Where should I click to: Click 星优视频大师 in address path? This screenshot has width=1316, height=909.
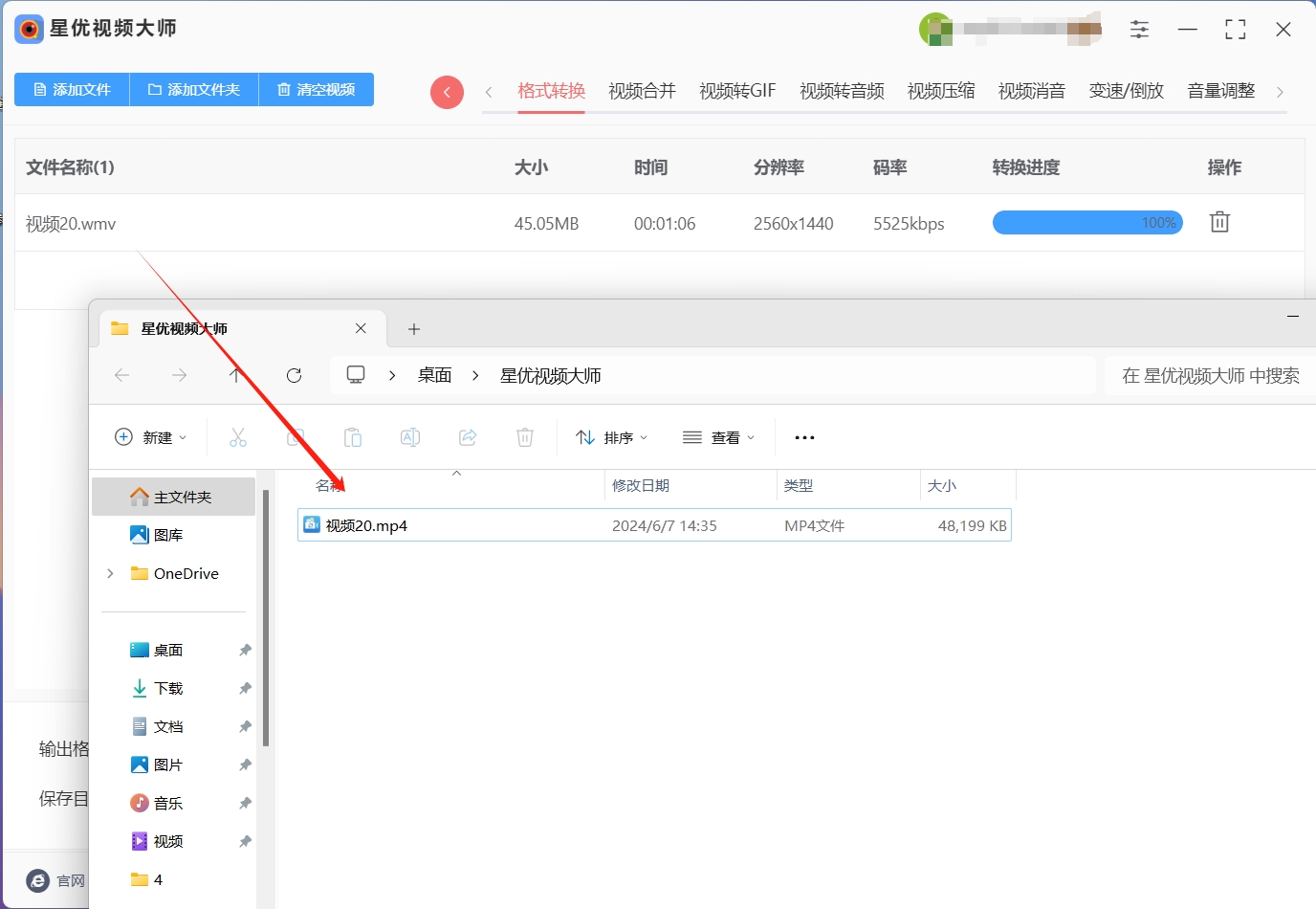click(x=551, y=375)
